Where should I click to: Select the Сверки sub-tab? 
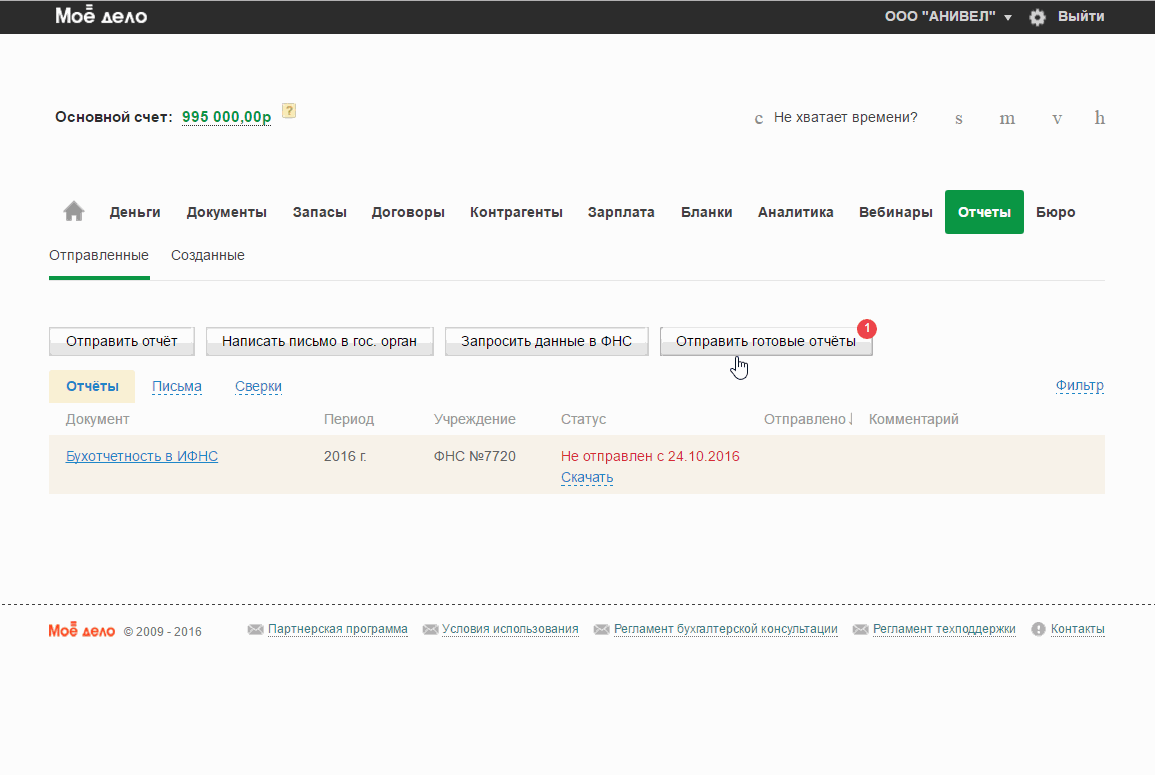(x=258, y=387)
